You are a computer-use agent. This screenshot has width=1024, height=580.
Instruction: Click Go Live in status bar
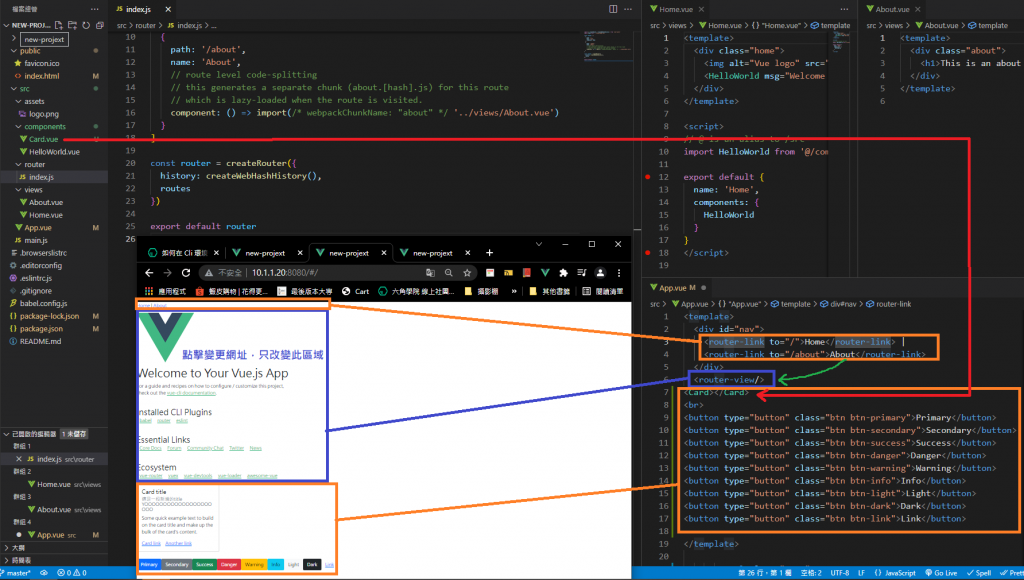[x=940, y=573]
